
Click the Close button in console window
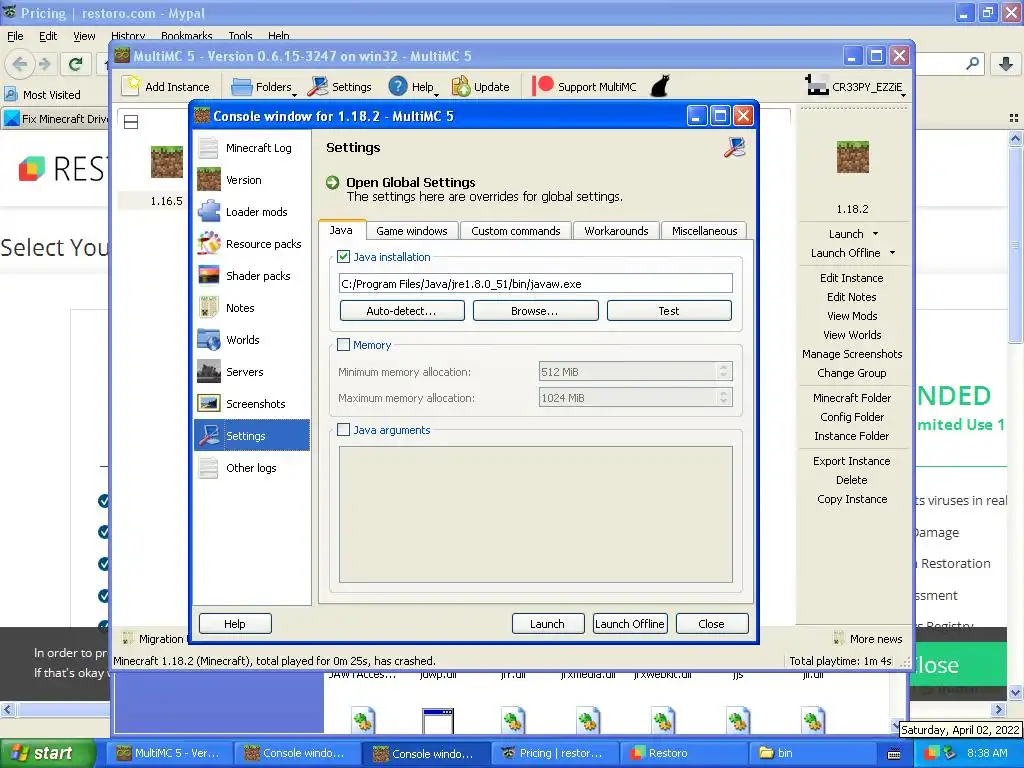(x=711, y=624)
